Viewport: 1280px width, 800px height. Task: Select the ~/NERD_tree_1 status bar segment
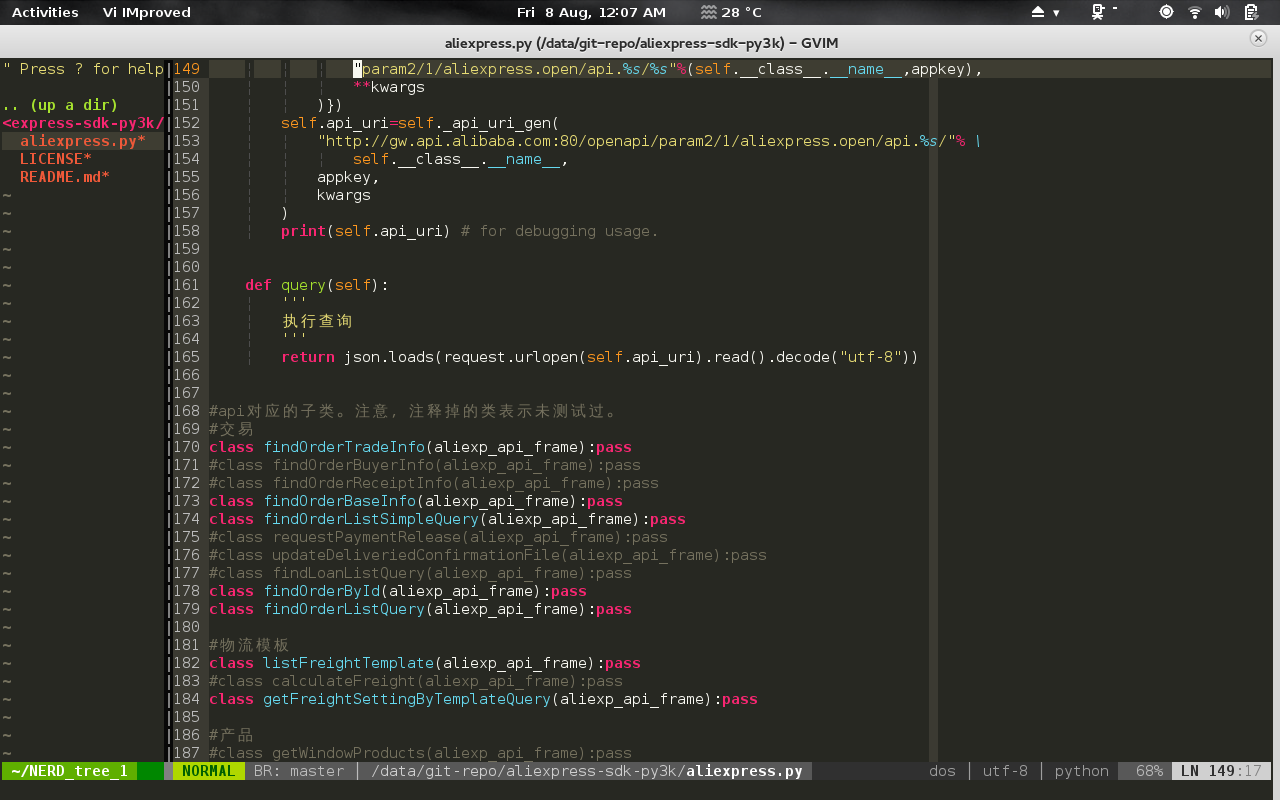(69, 771)
